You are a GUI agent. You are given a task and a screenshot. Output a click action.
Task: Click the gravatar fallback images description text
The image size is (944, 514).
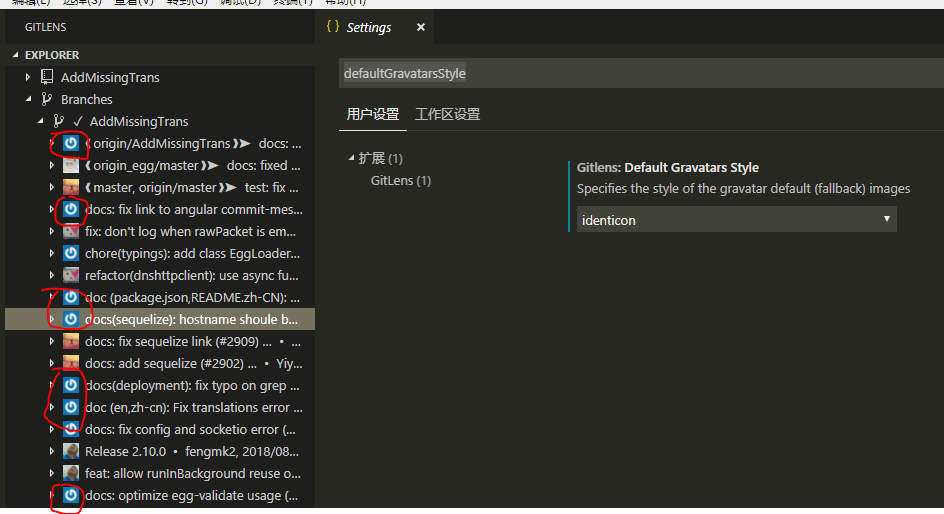pyautogui.click(x=744, y=189)
